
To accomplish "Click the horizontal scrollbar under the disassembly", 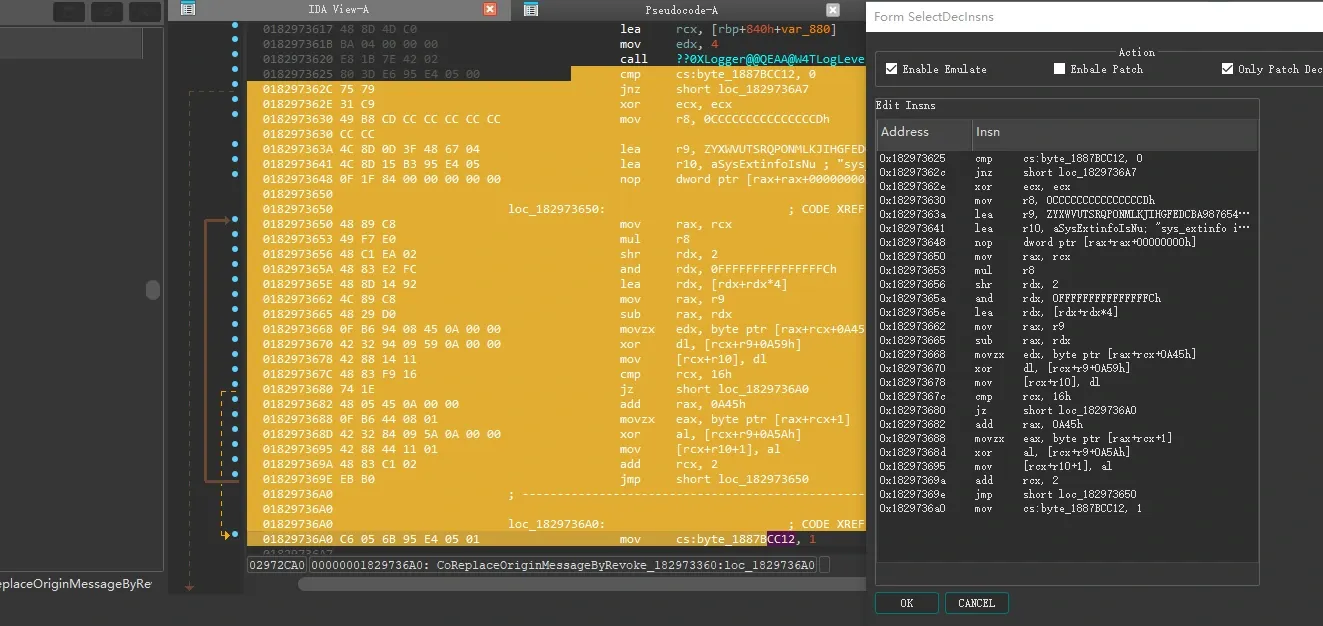I will (580, 584).
